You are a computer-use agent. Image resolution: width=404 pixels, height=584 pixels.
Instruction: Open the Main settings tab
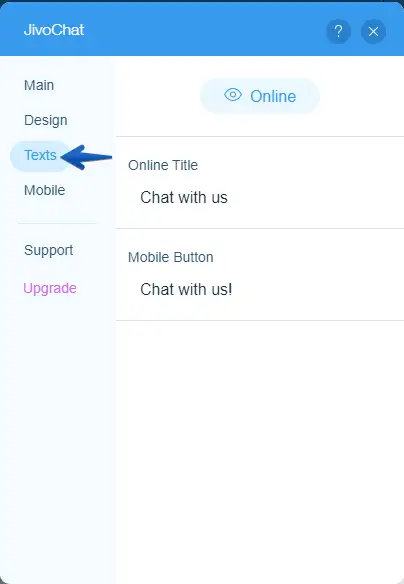[x=39, y=85]
